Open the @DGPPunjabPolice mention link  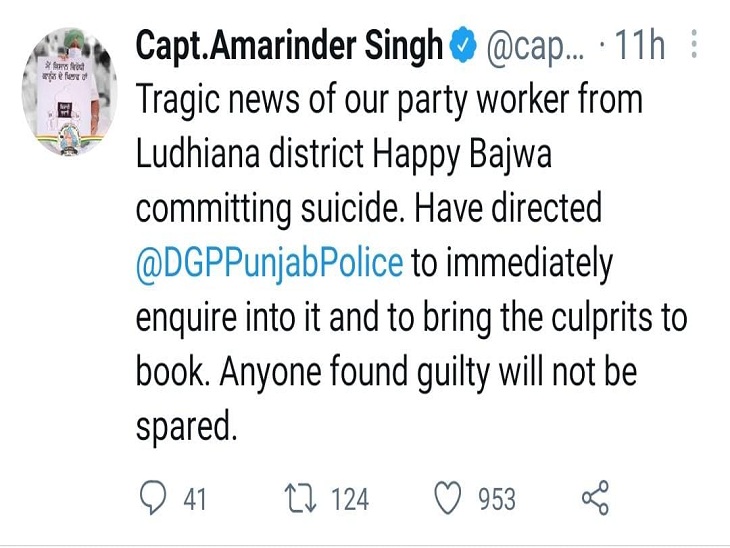coord(270,264)
